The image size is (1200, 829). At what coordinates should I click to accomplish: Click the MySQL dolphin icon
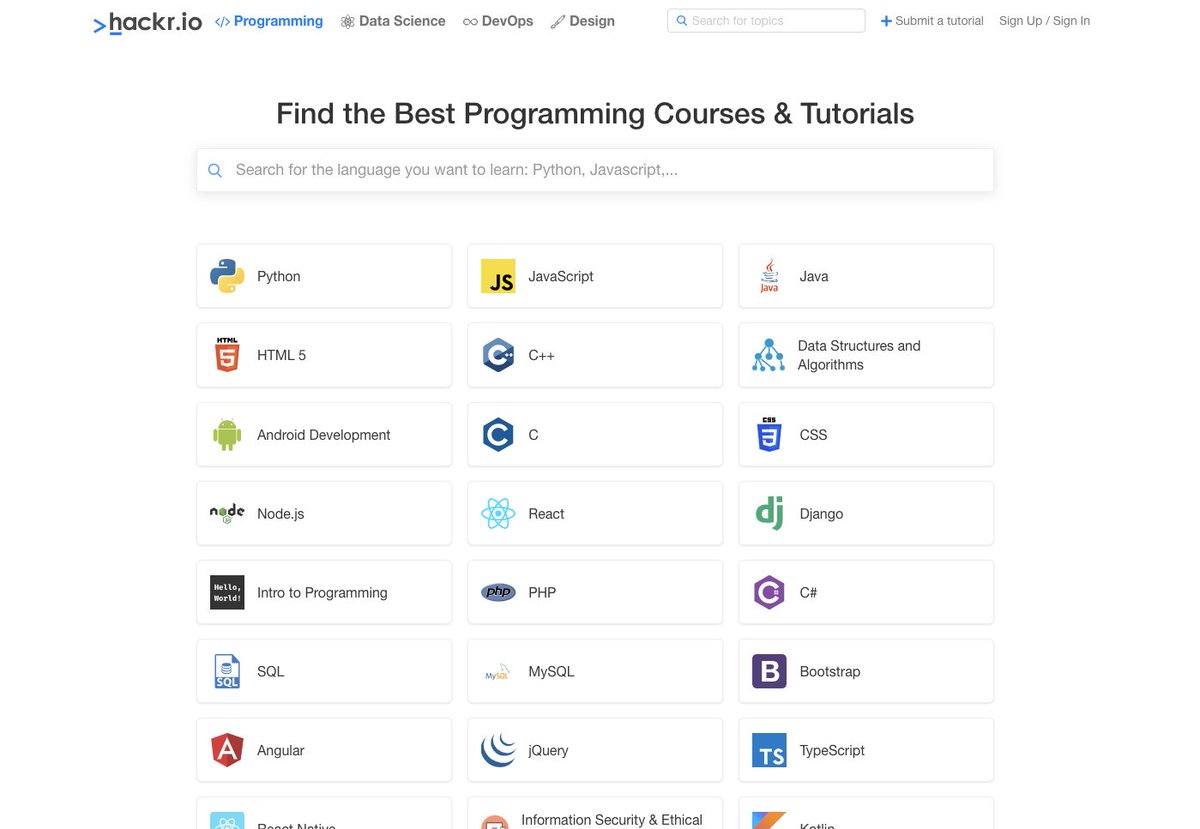click(498, 672)
